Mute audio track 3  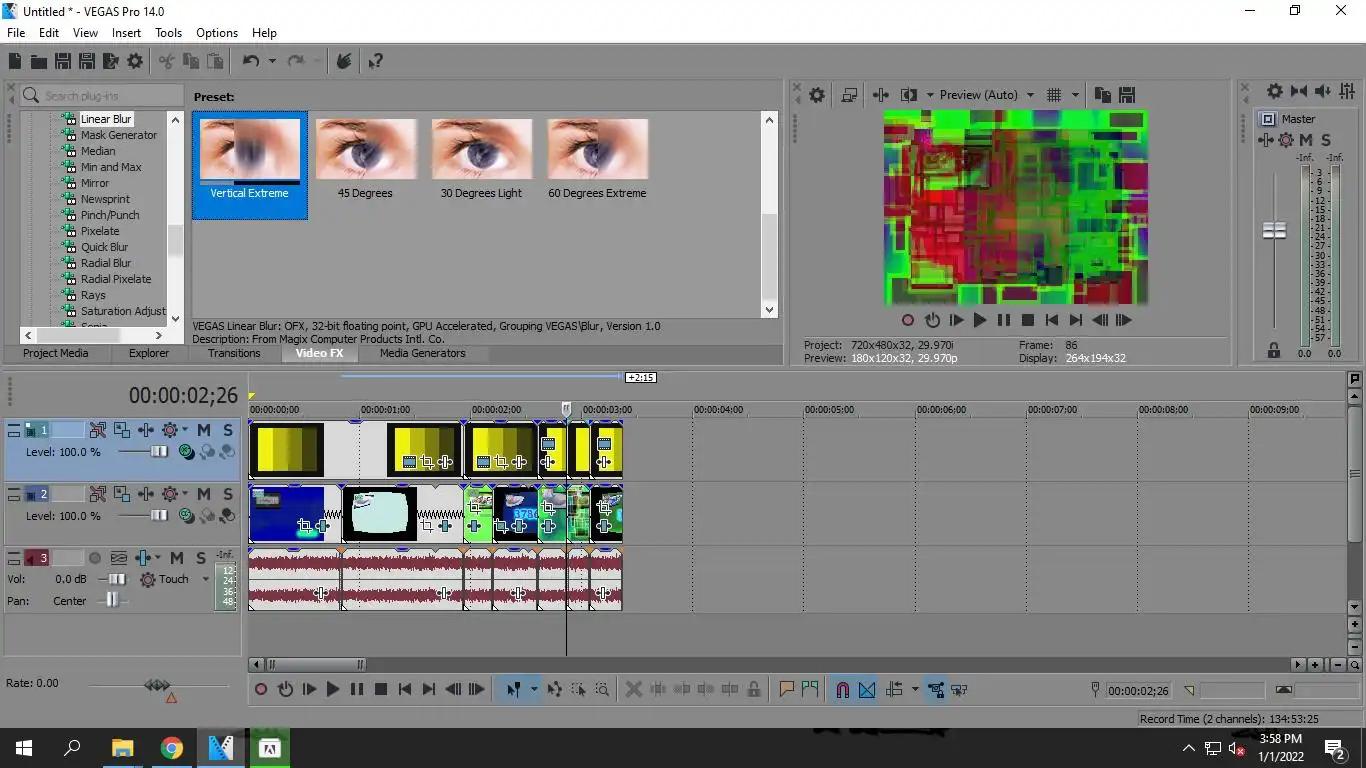177,558
